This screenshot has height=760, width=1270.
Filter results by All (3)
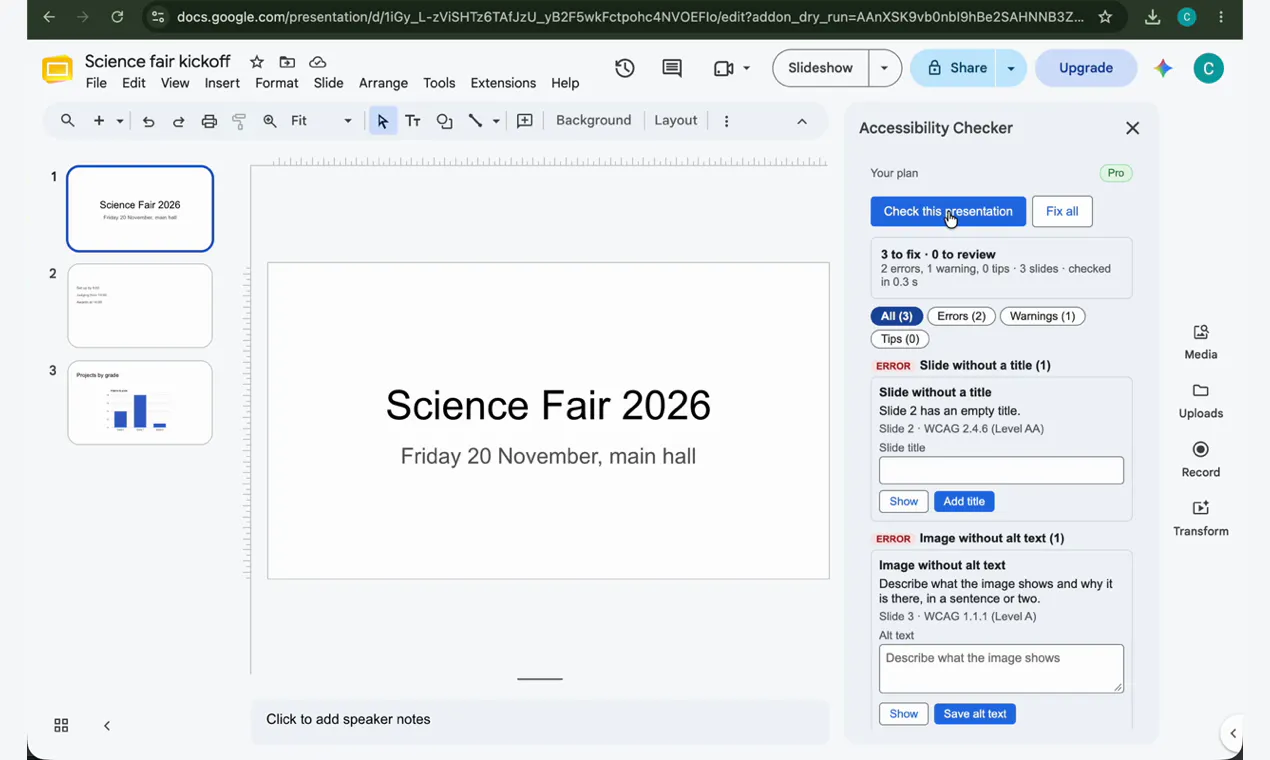[x=896, y=316]
